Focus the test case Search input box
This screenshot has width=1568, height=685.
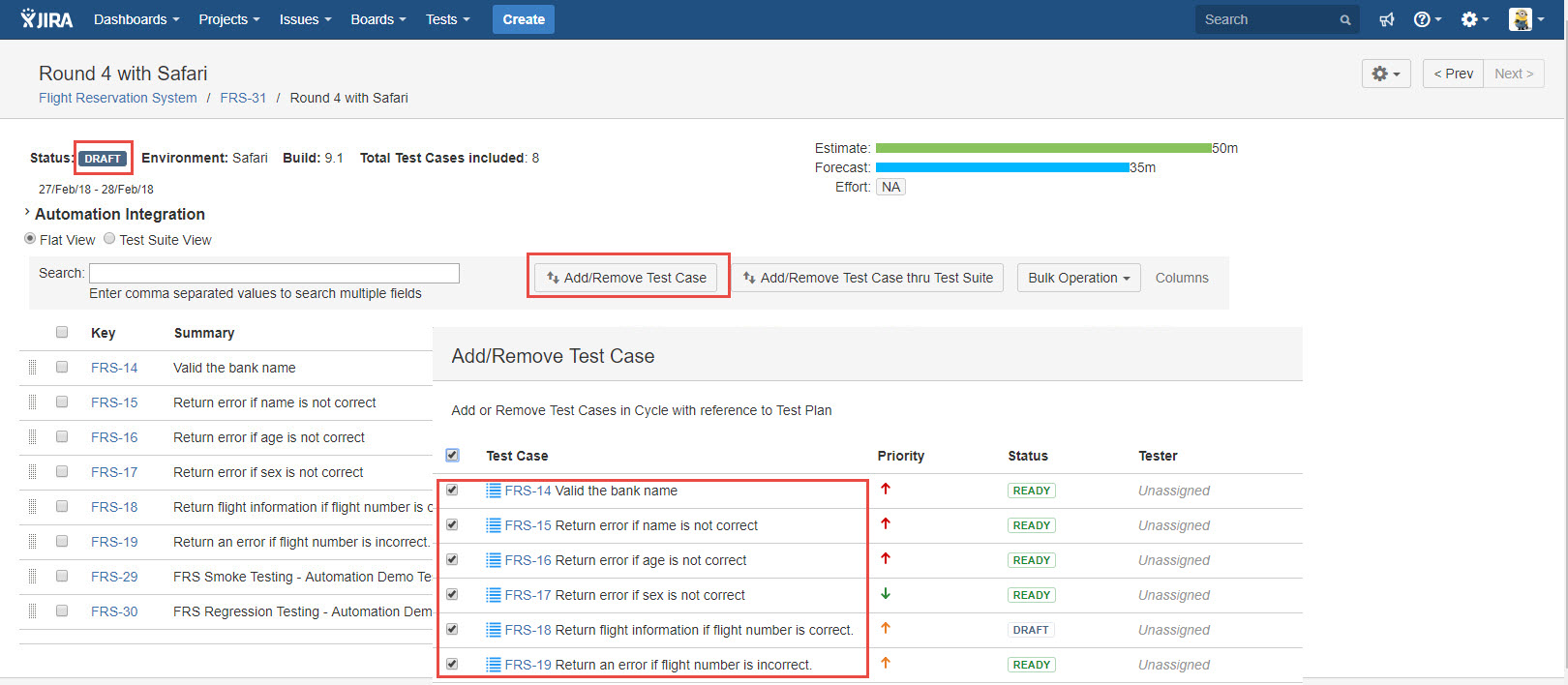tap(274, 273)
